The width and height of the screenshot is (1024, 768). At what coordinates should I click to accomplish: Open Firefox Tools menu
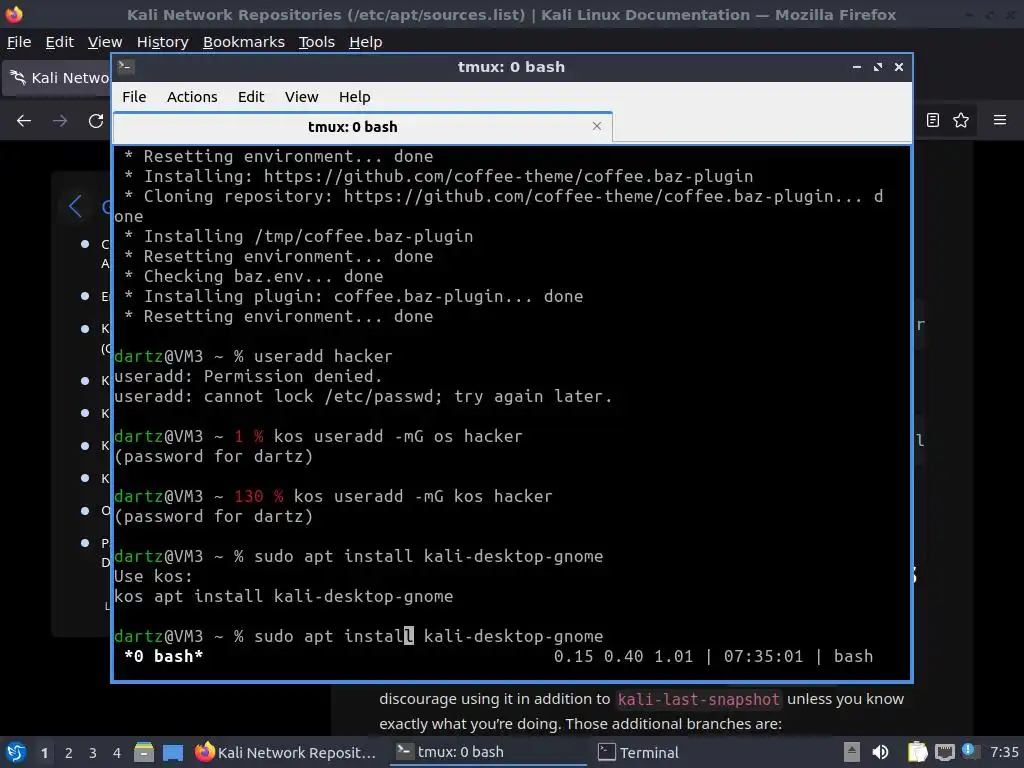pos(317,42)
